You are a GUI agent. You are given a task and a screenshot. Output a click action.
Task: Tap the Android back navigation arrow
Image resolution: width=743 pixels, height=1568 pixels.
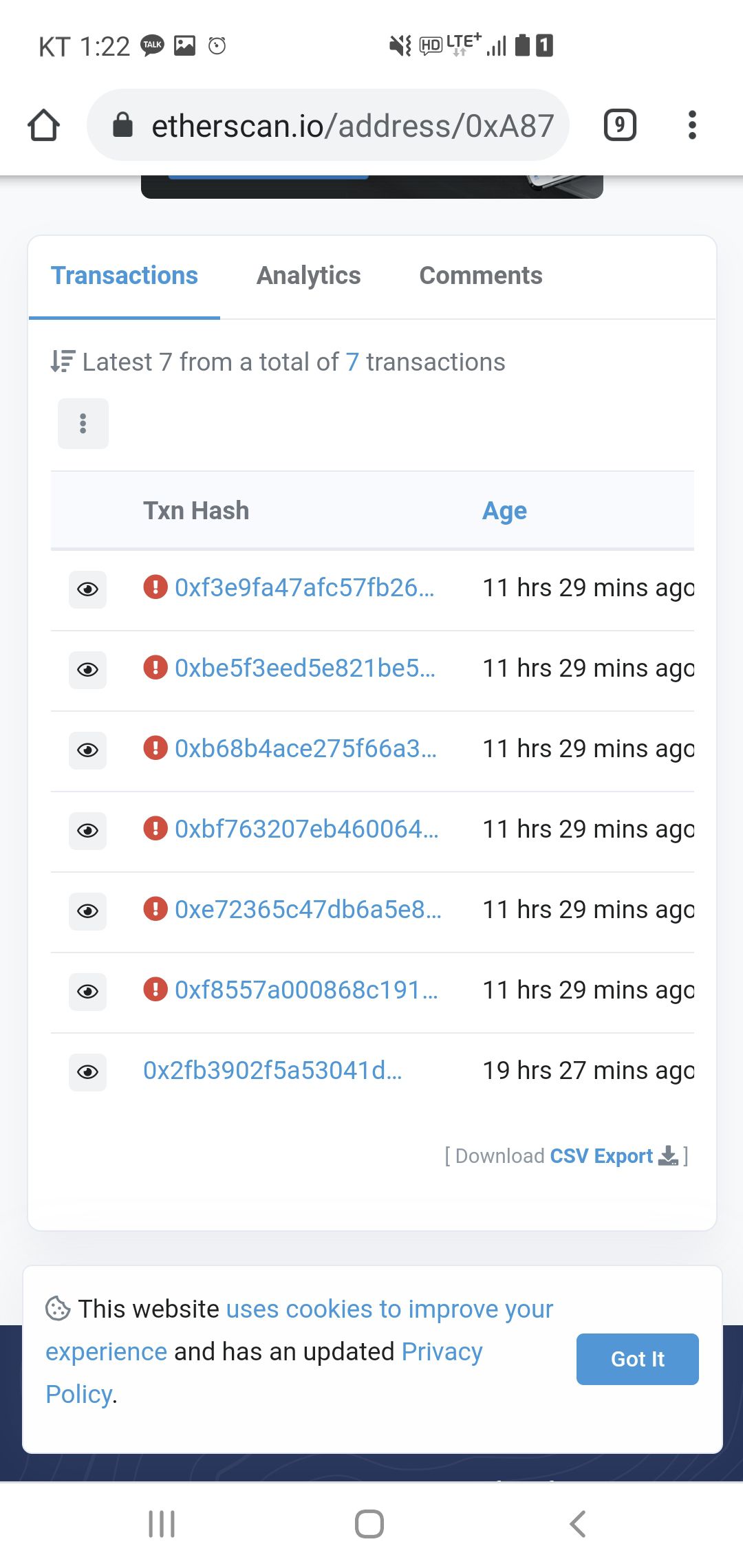tap(578, 1524)
